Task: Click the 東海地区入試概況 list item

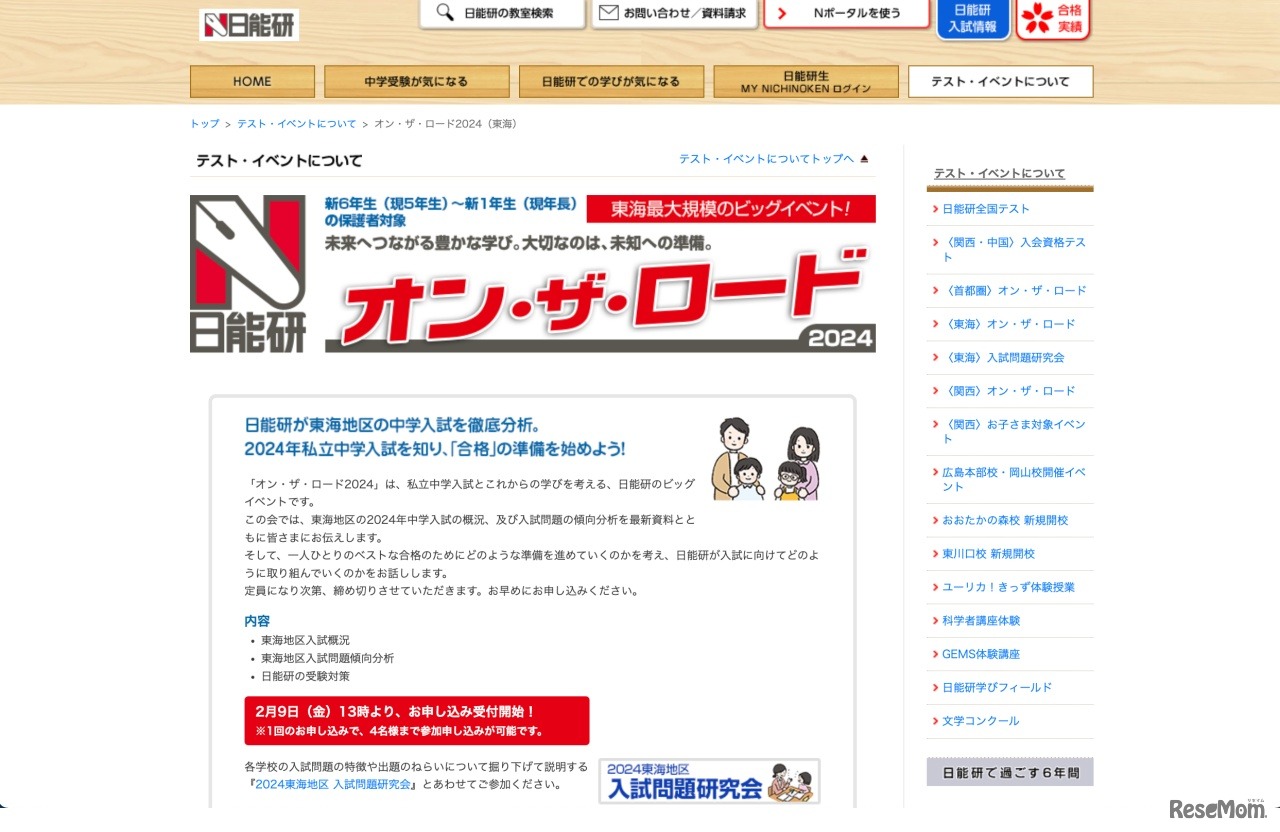Action: point(306,640)
